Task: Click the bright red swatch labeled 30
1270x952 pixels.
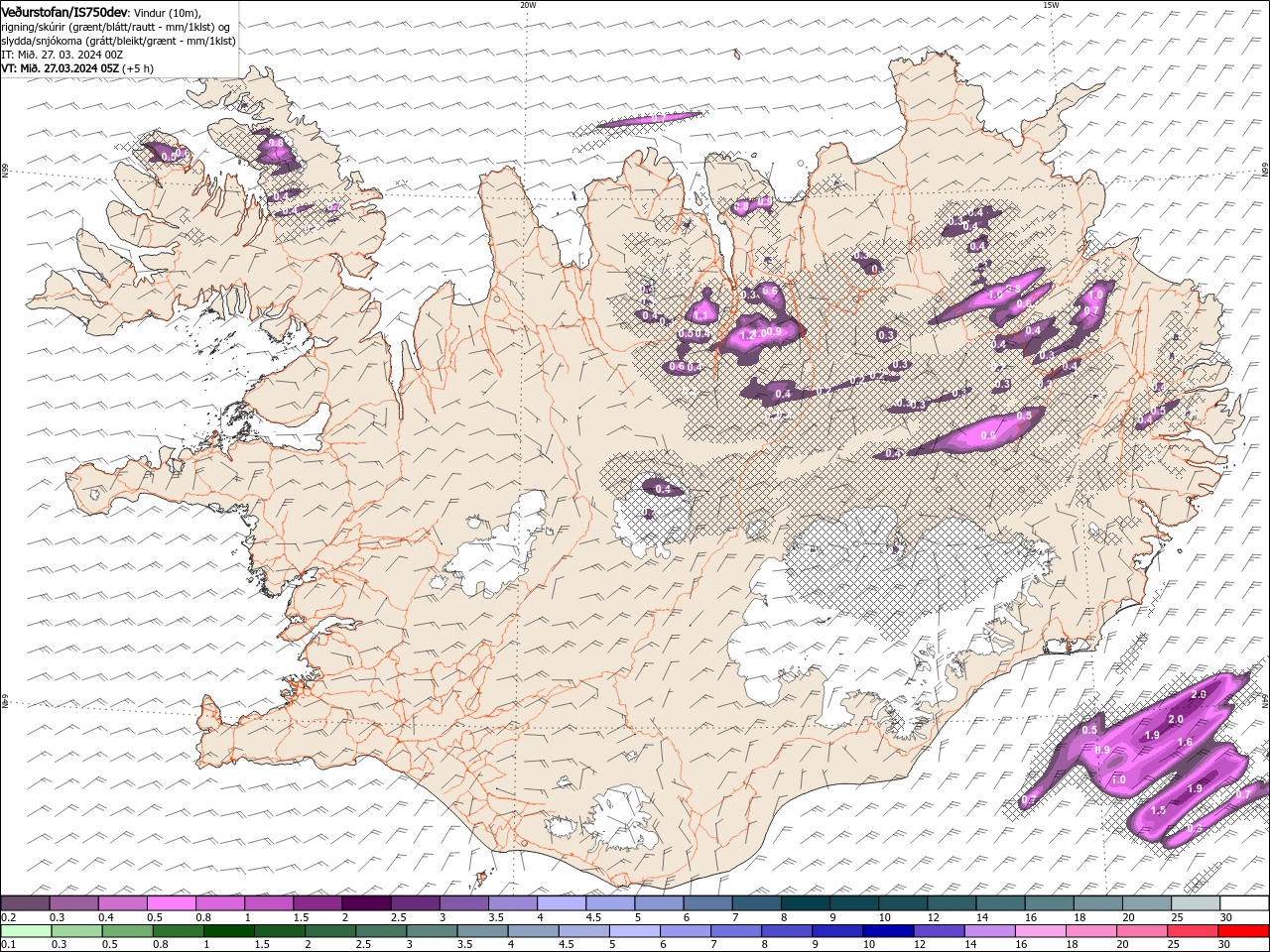Action: tap(1243, 931)
